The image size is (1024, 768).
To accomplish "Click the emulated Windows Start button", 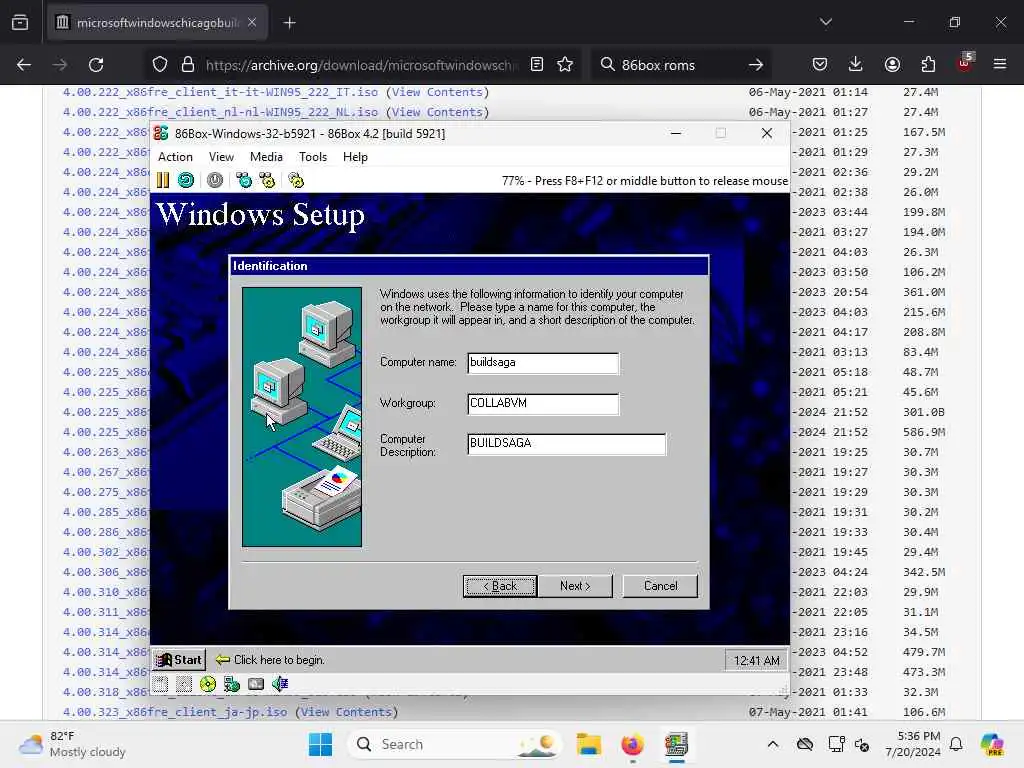I will coord(179,660).
